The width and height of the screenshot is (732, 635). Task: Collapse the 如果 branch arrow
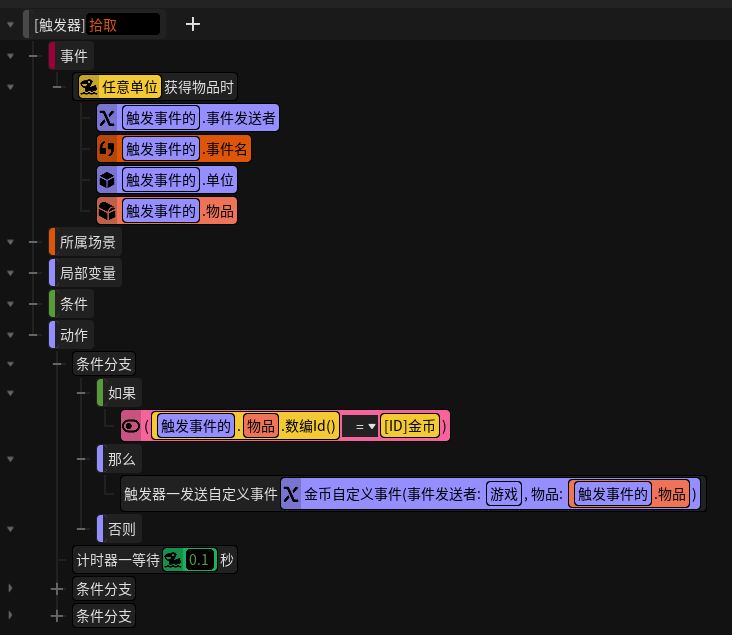[10, 393]
